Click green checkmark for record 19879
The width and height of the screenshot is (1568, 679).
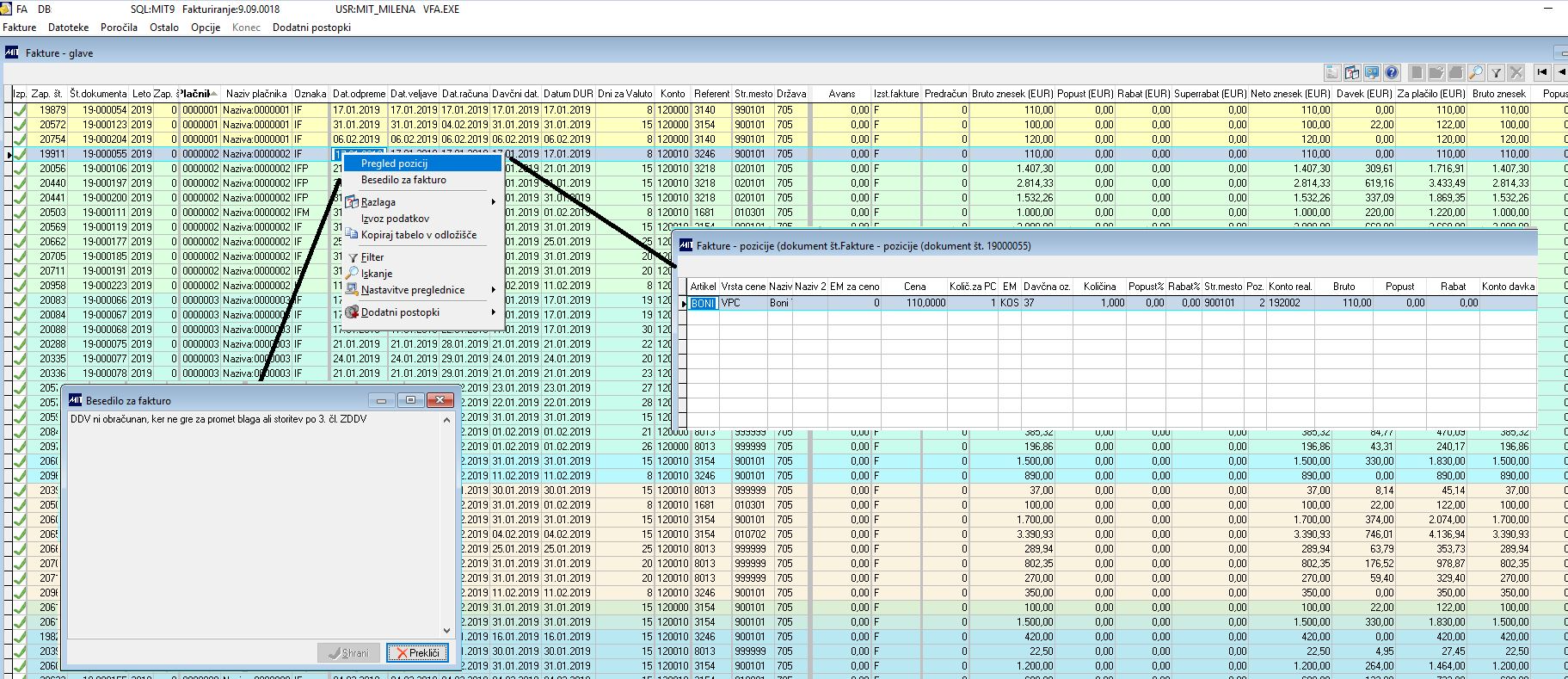[20, 110]
